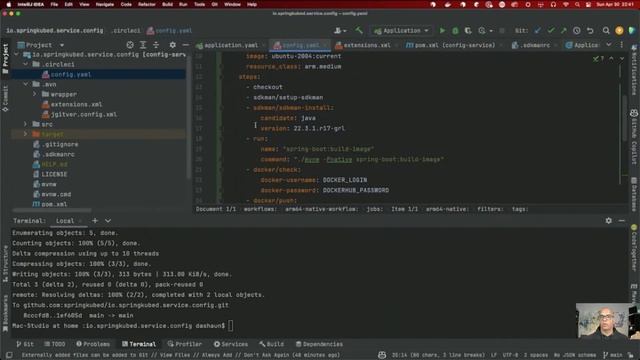This screenshot has width=640, height=360.
Task: Hide the Project tool window
Action: 185,45
